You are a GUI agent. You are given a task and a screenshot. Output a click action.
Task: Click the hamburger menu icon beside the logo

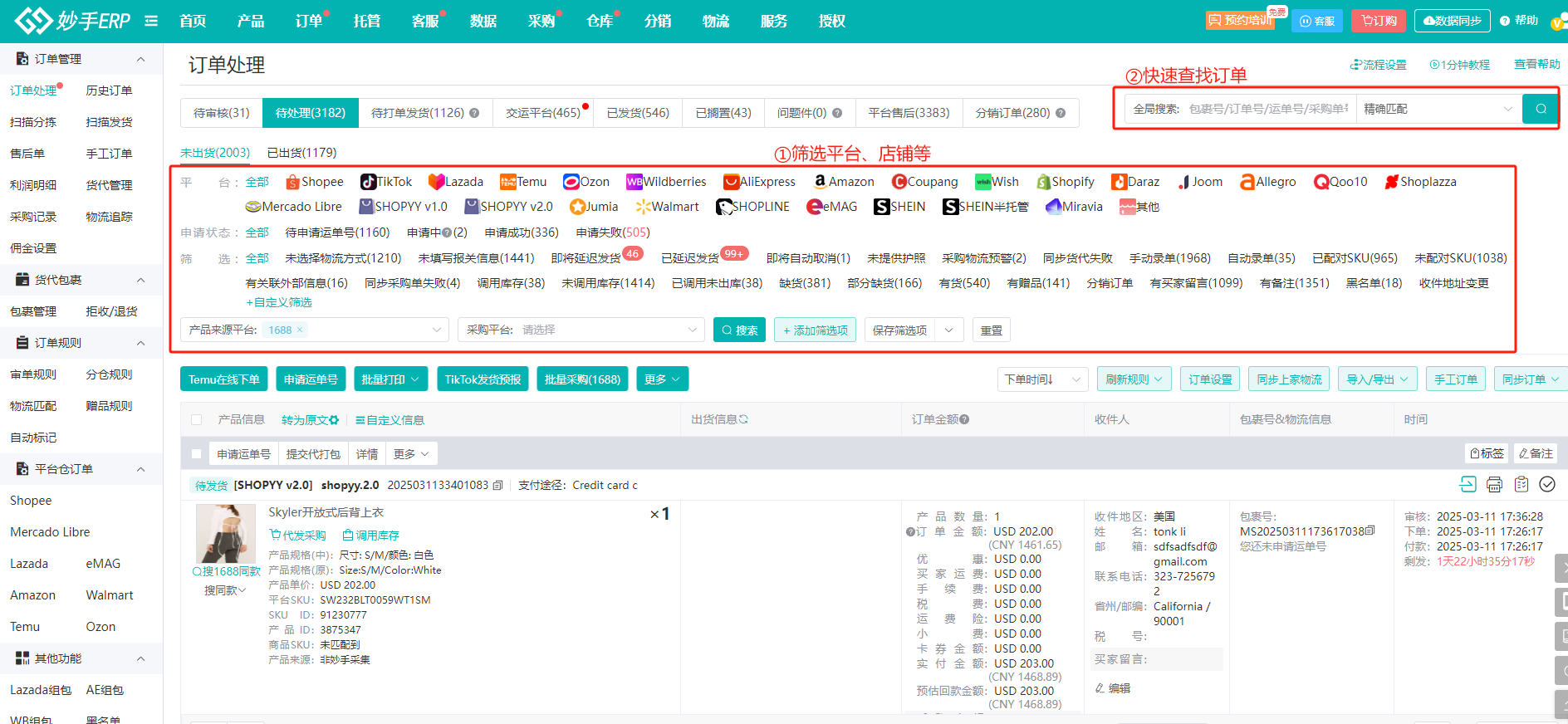click(151, 21)
